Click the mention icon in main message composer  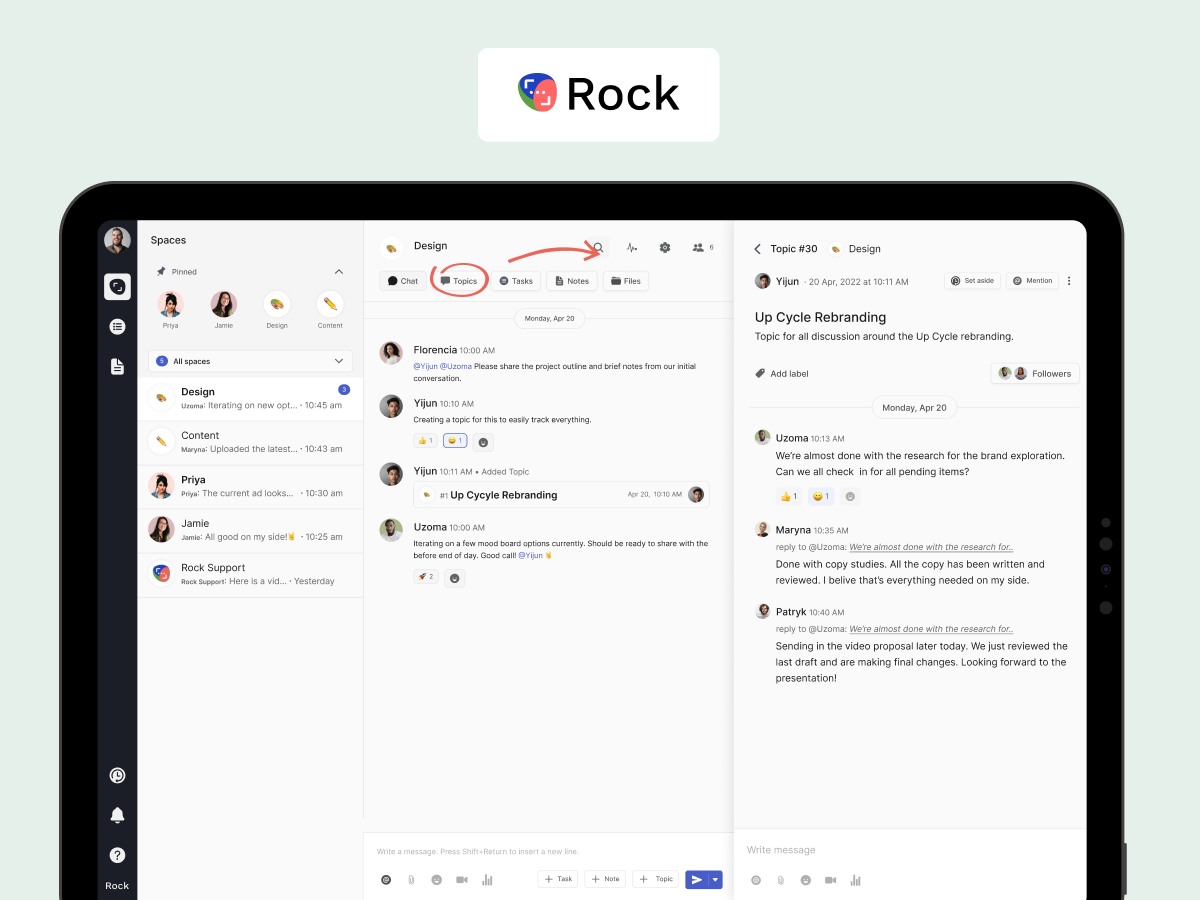(386, 880)
